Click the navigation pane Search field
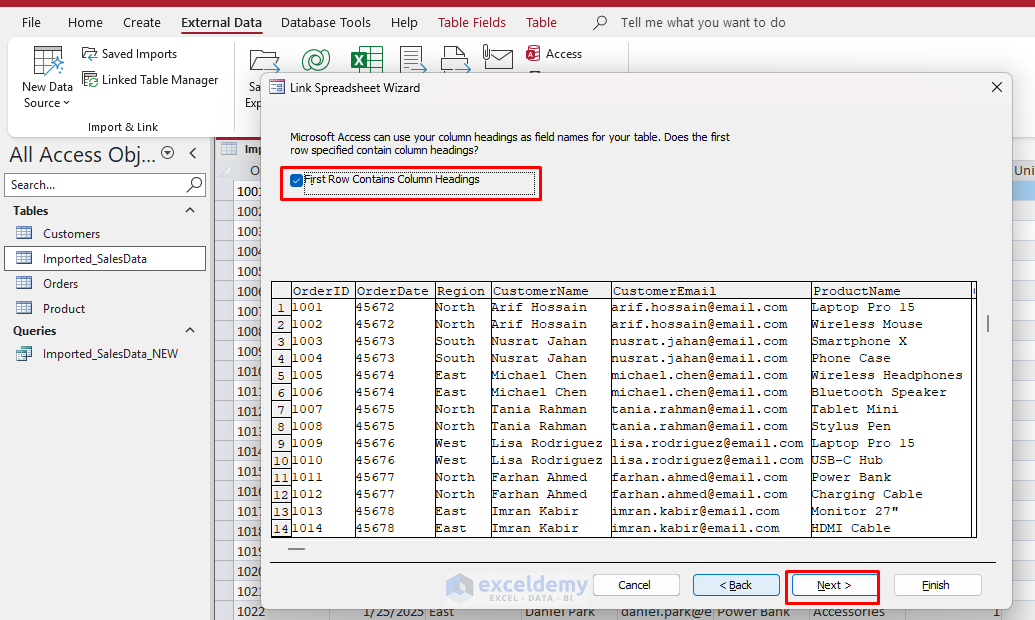1035x620 pixels. 105,185
